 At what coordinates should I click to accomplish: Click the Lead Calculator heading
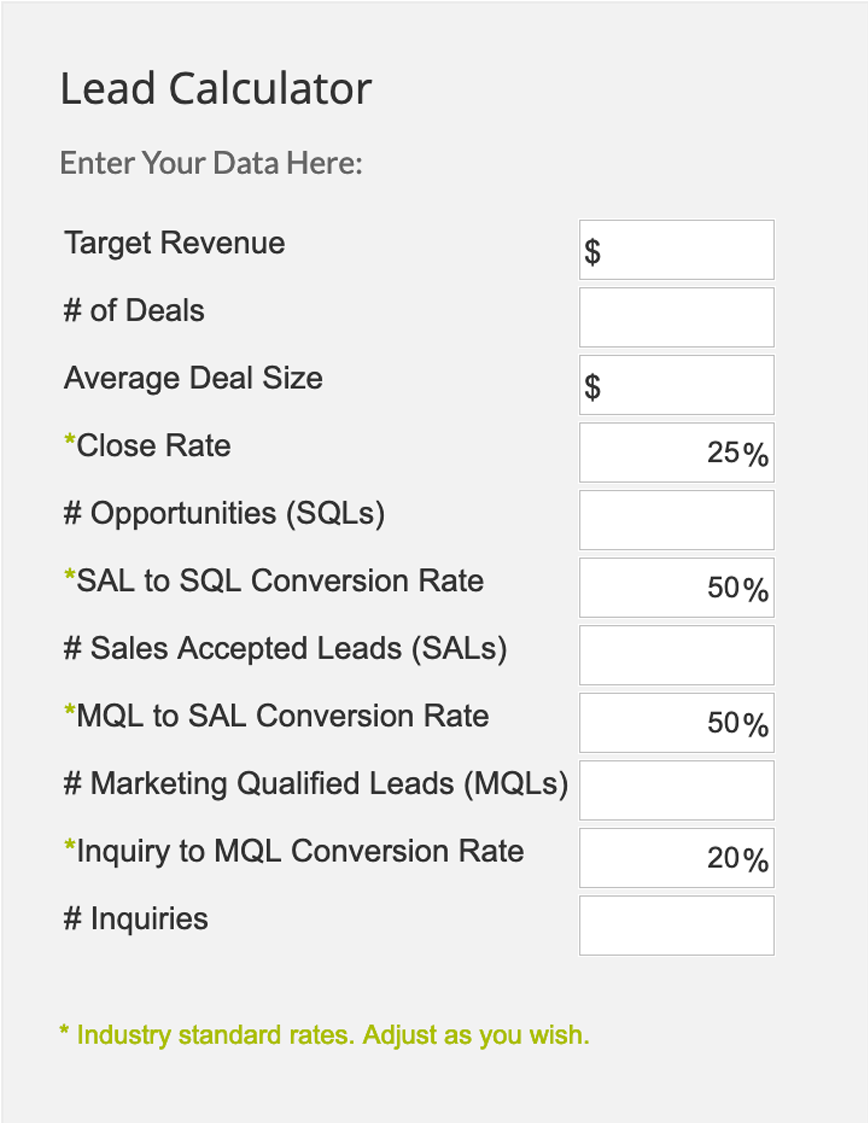coord(216,89)
